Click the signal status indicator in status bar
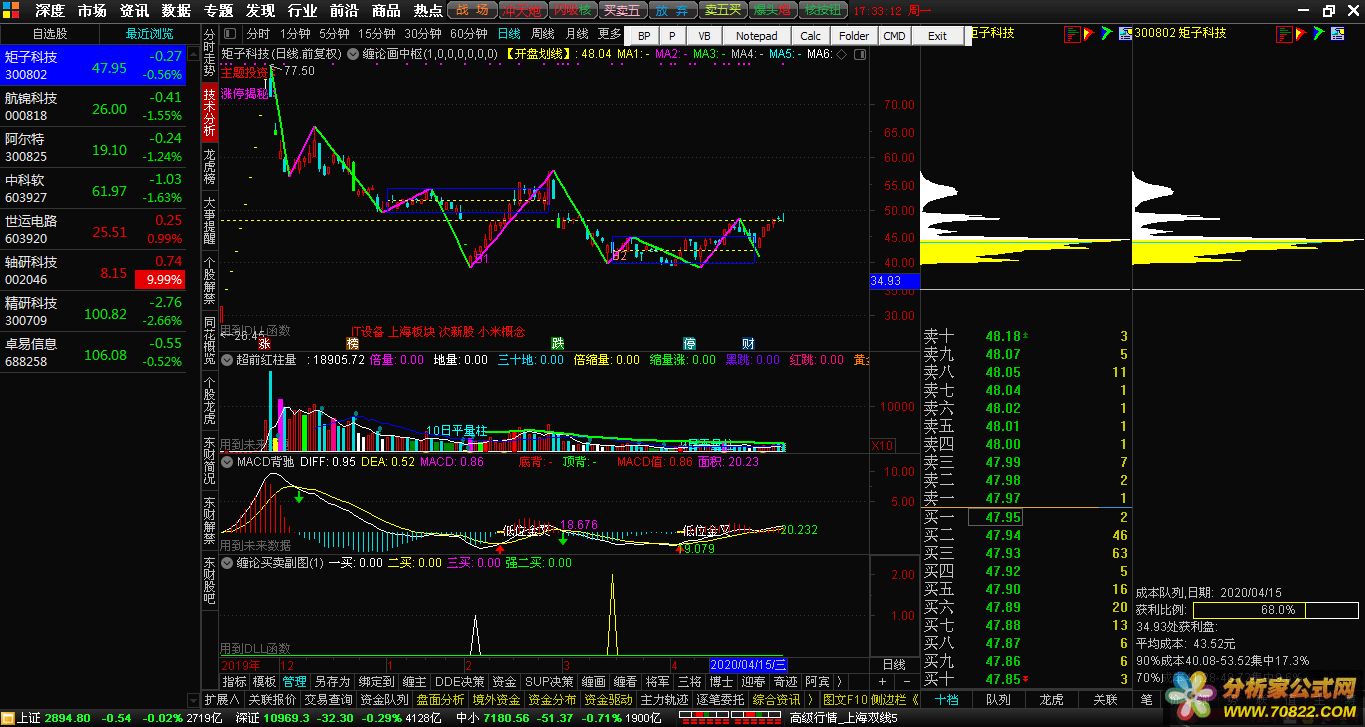 (729, 718)
